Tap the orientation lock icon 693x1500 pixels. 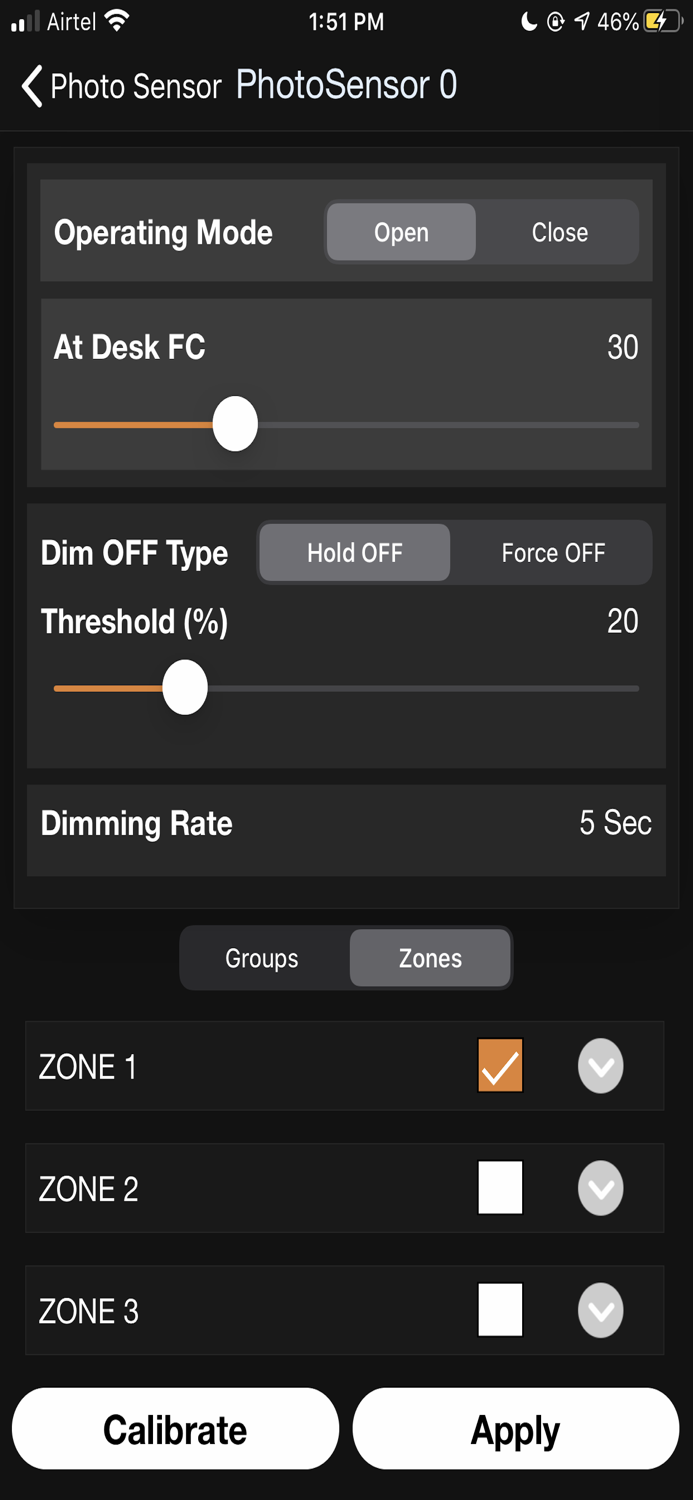pyautogui.click(x=556, y=22)
